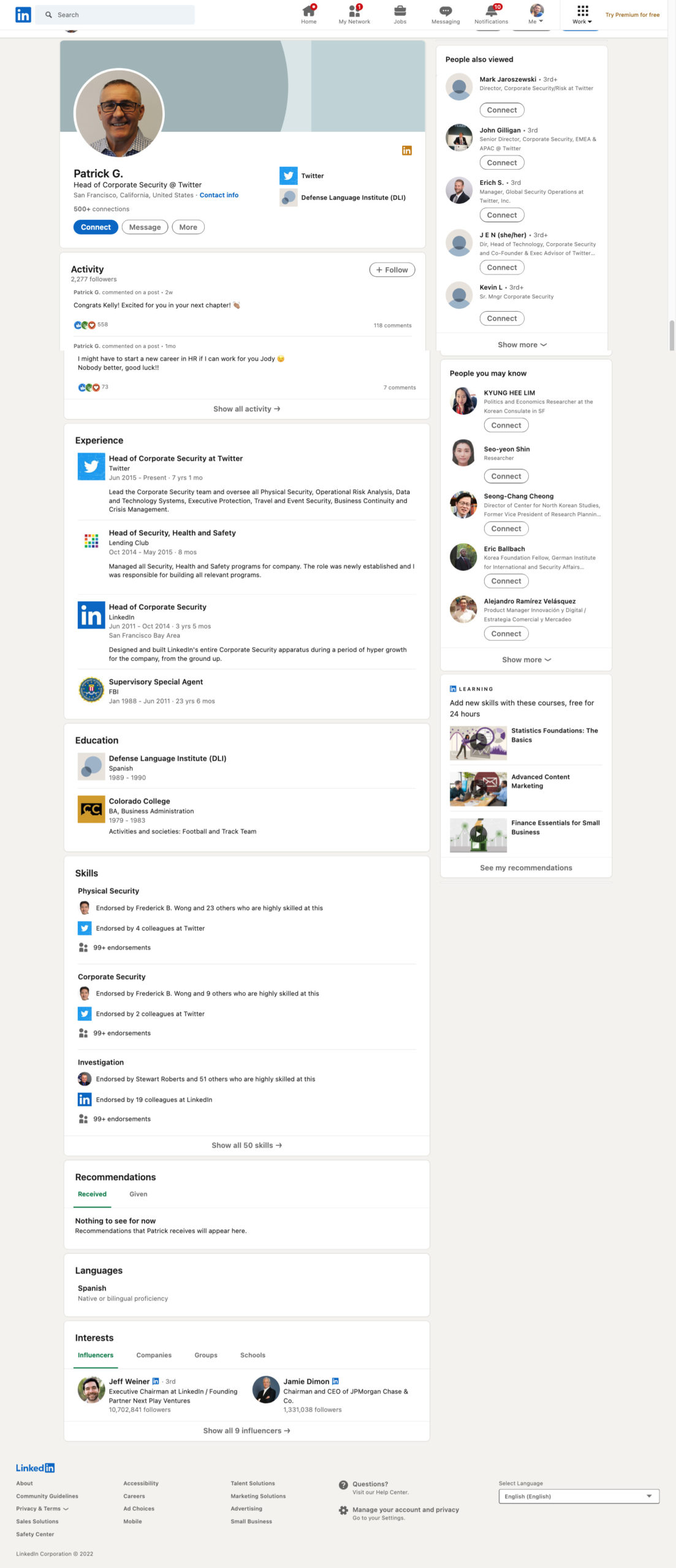
Task: Switch to the Companies interests tab
Action: click(154, 1355)
